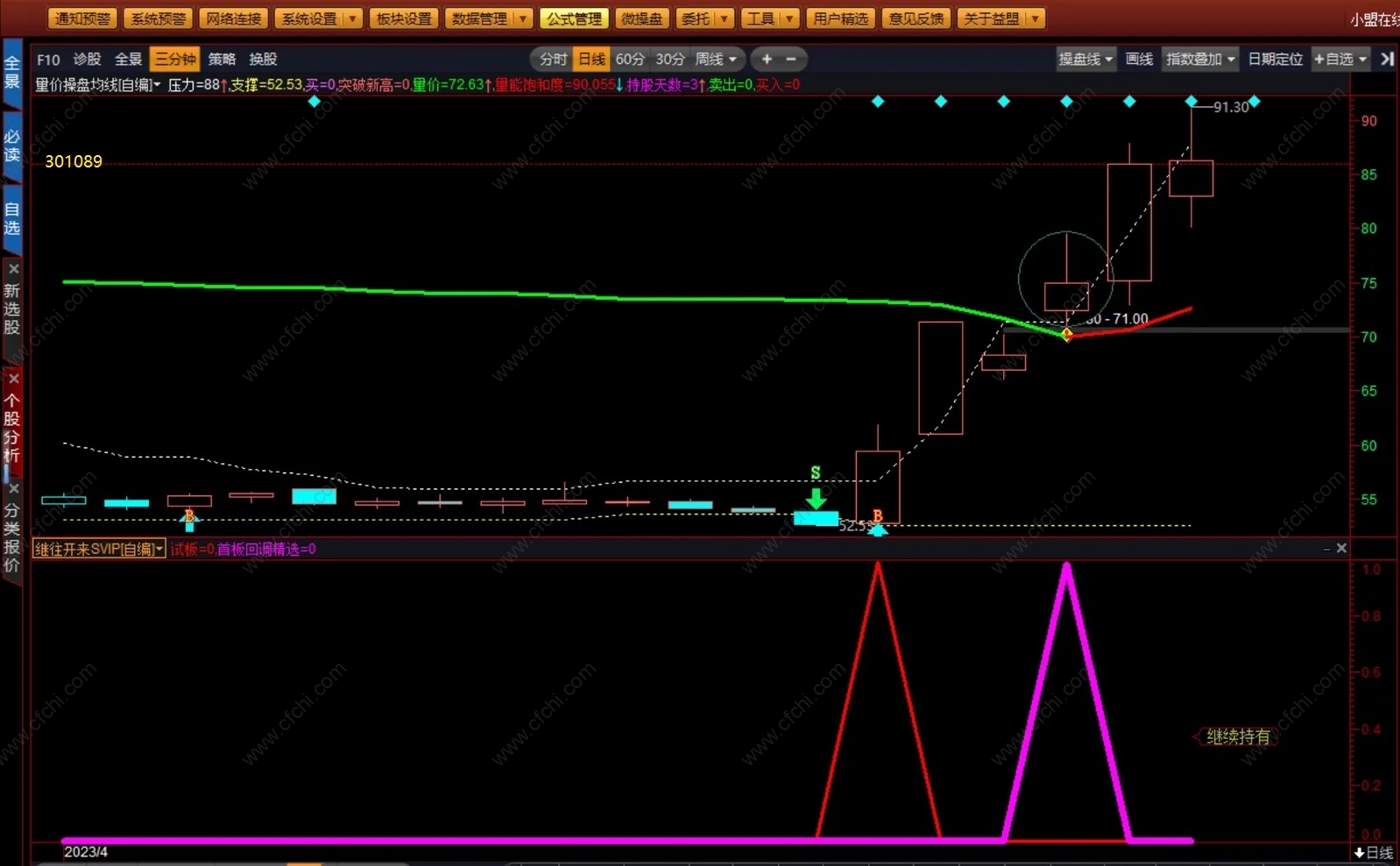Open the 操盘线 dropdown
Image resolution: width=1400 pixels, height=866 pixels.
tap(1085, 59)
